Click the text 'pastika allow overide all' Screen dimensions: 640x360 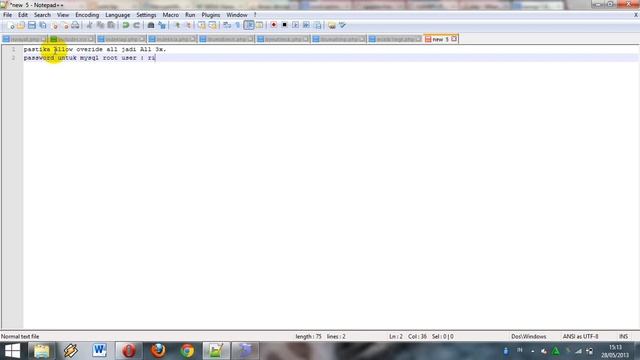[x=71, y=49]
